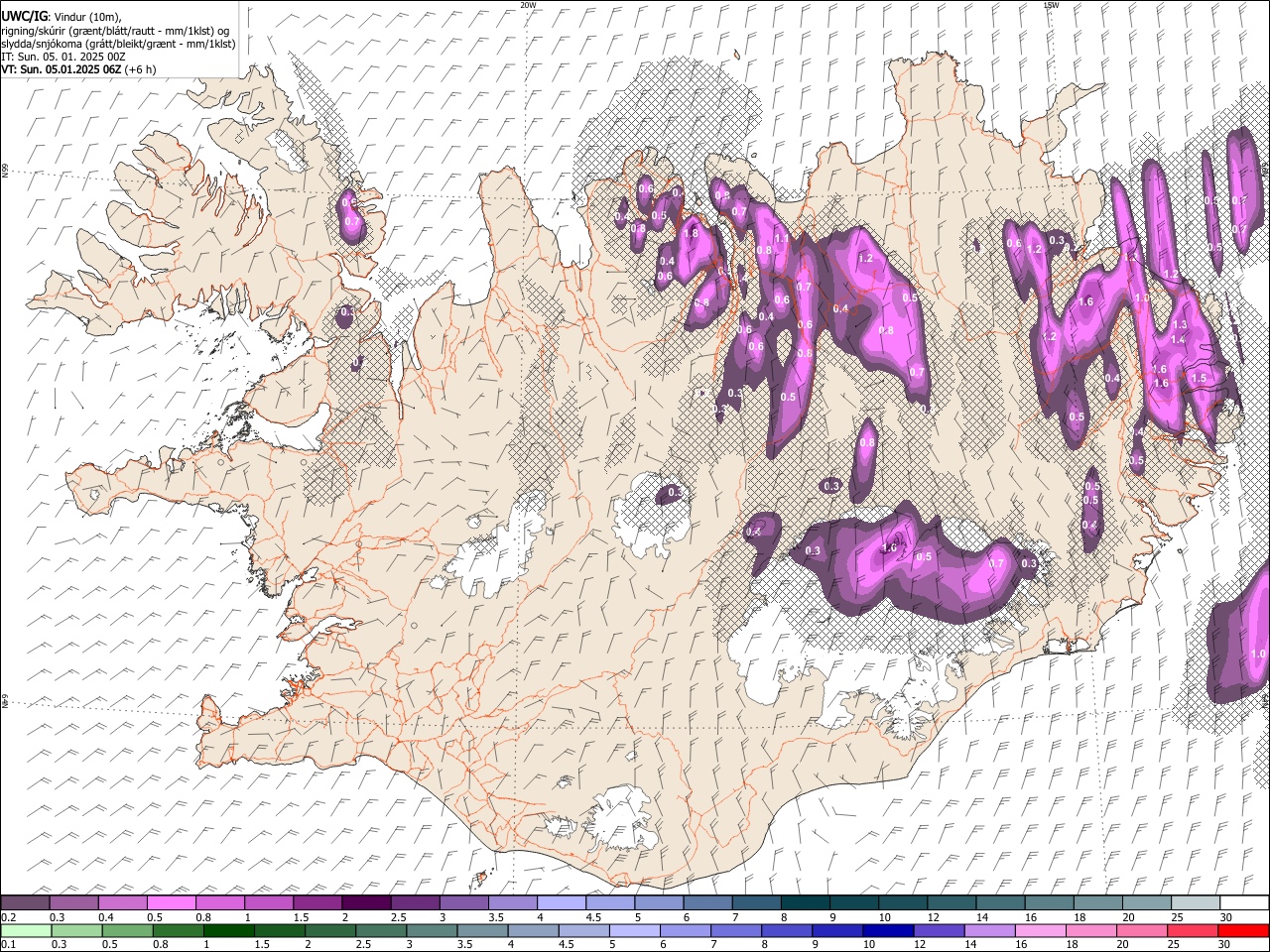Screen dimensions: 1270x952
Task: Click the deep blue 10 mm rain swatch
Action: tap(888, 930)
